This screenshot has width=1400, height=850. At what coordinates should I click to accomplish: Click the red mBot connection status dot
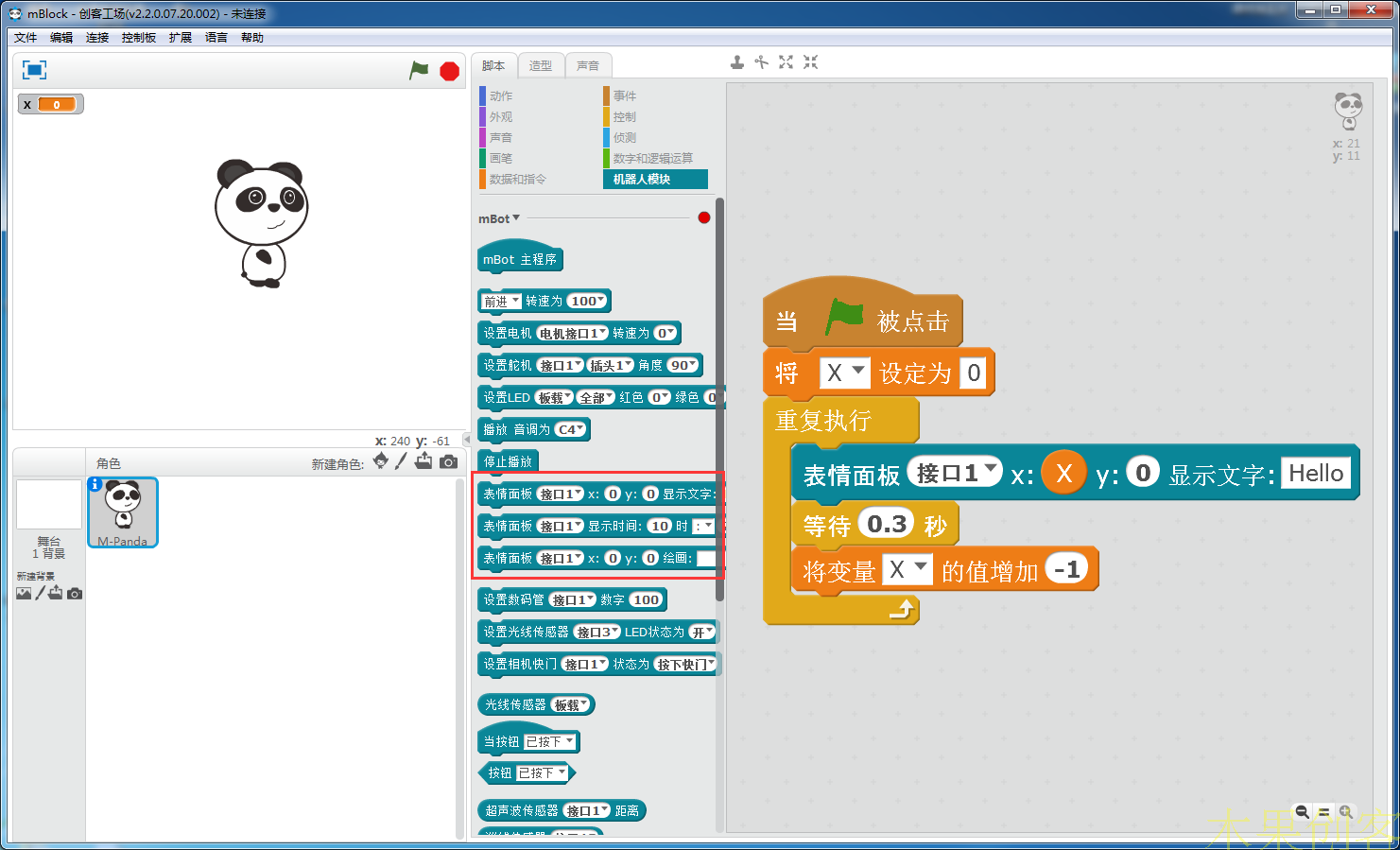tap(703, 217)
